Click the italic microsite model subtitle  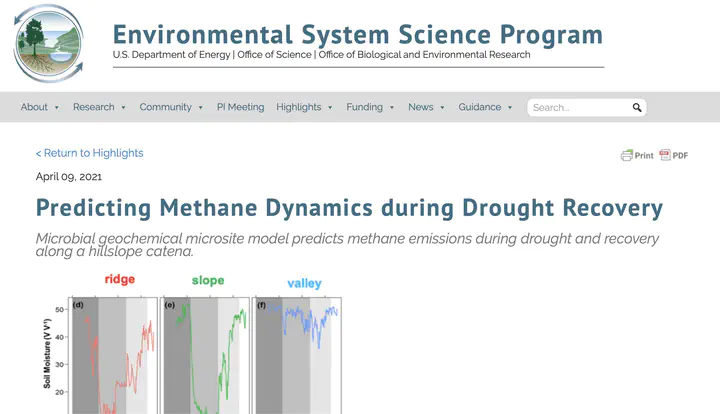pos(347,245)
